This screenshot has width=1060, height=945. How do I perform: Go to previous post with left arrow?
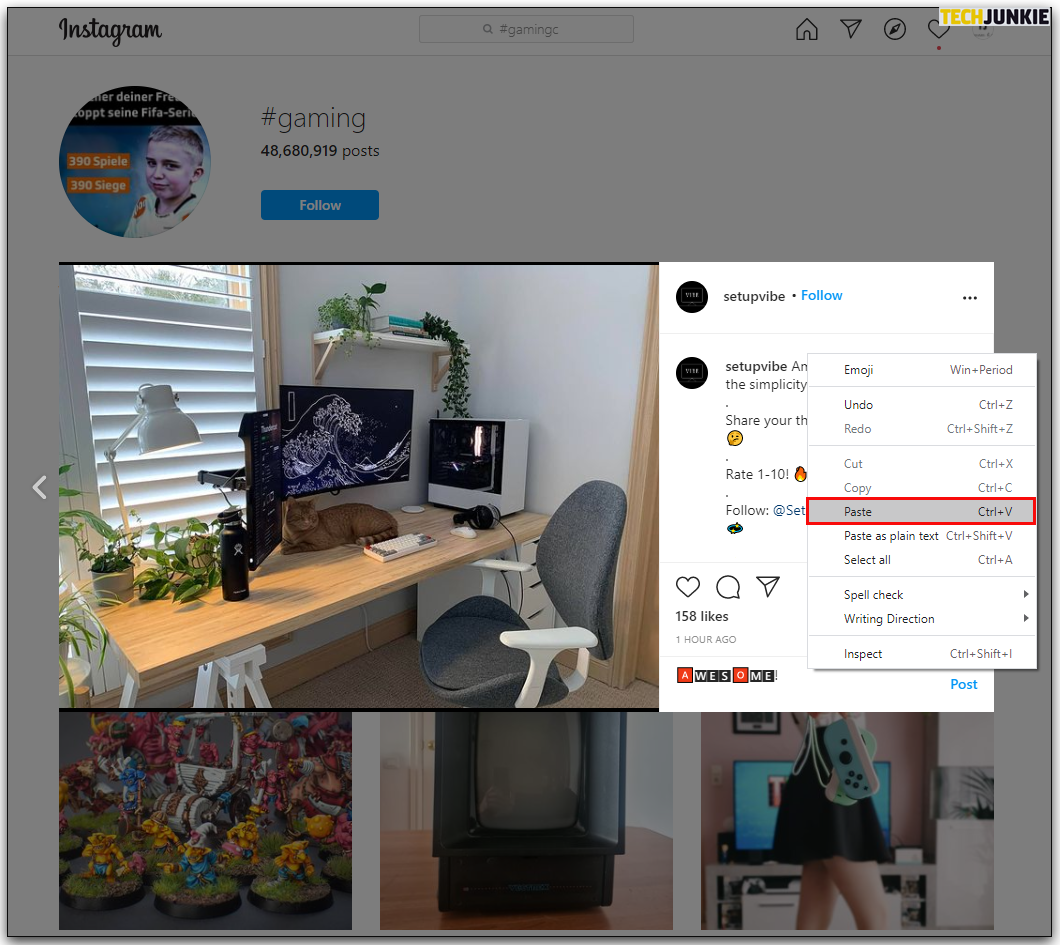coord(40,487)
